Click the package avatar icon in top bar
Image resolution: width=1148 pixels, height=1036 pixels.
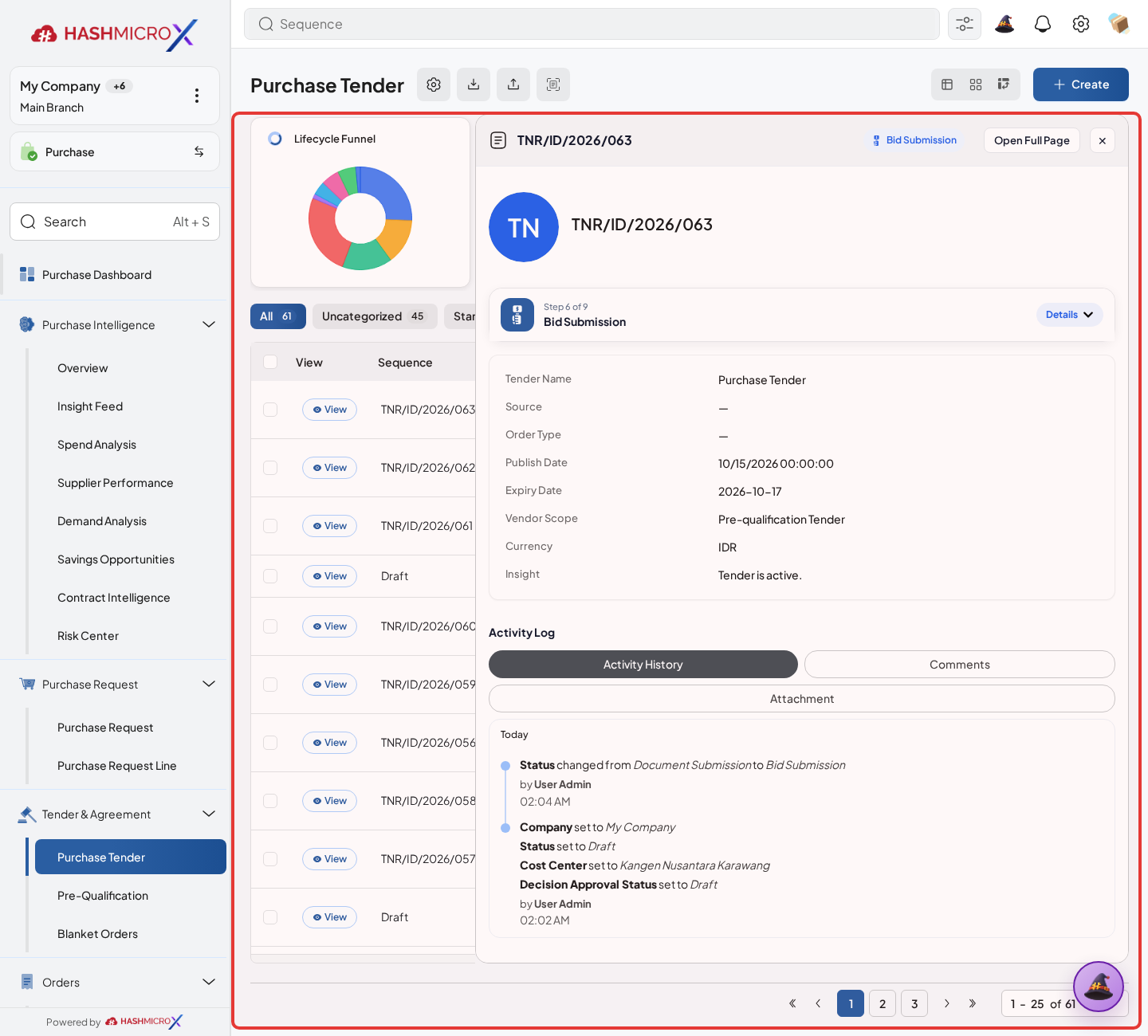pyautogui.click(x=1119, y=24)
